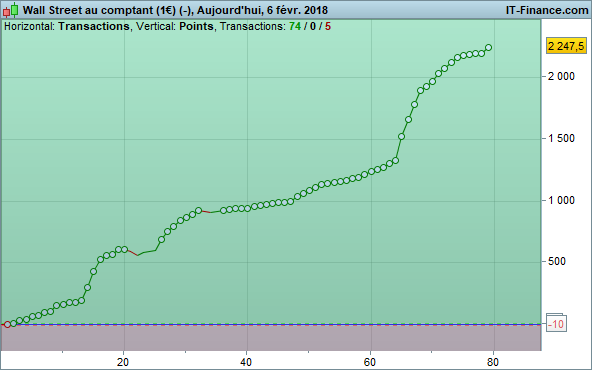The image size is (592, 370).
Task: Click the 60 x-axis tick label
Action: point(370,362)
